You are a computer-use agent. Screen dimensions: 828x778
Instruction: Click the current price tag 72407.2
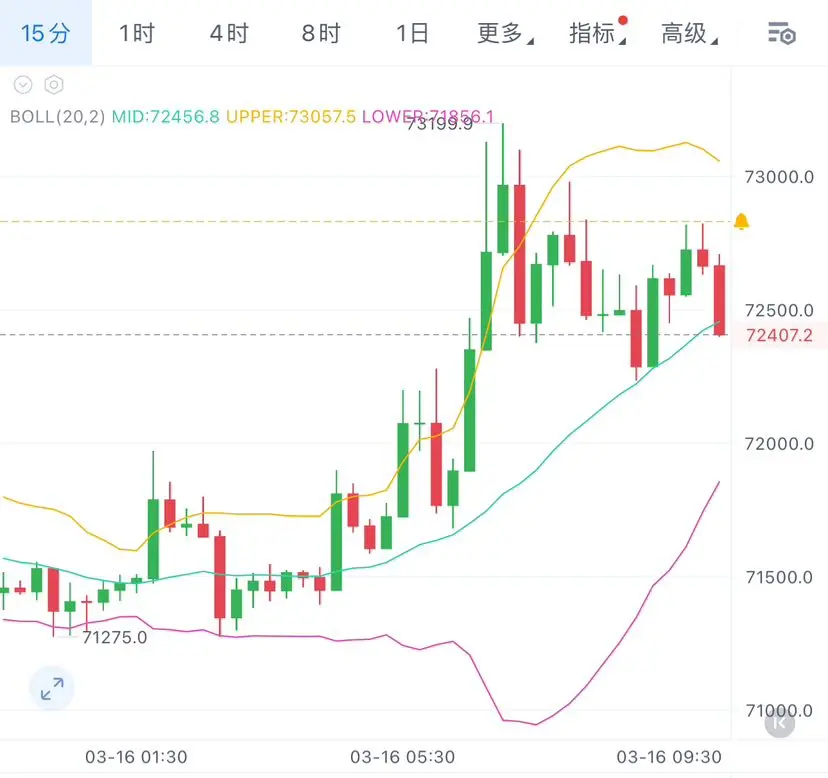[x=779, y=335]
